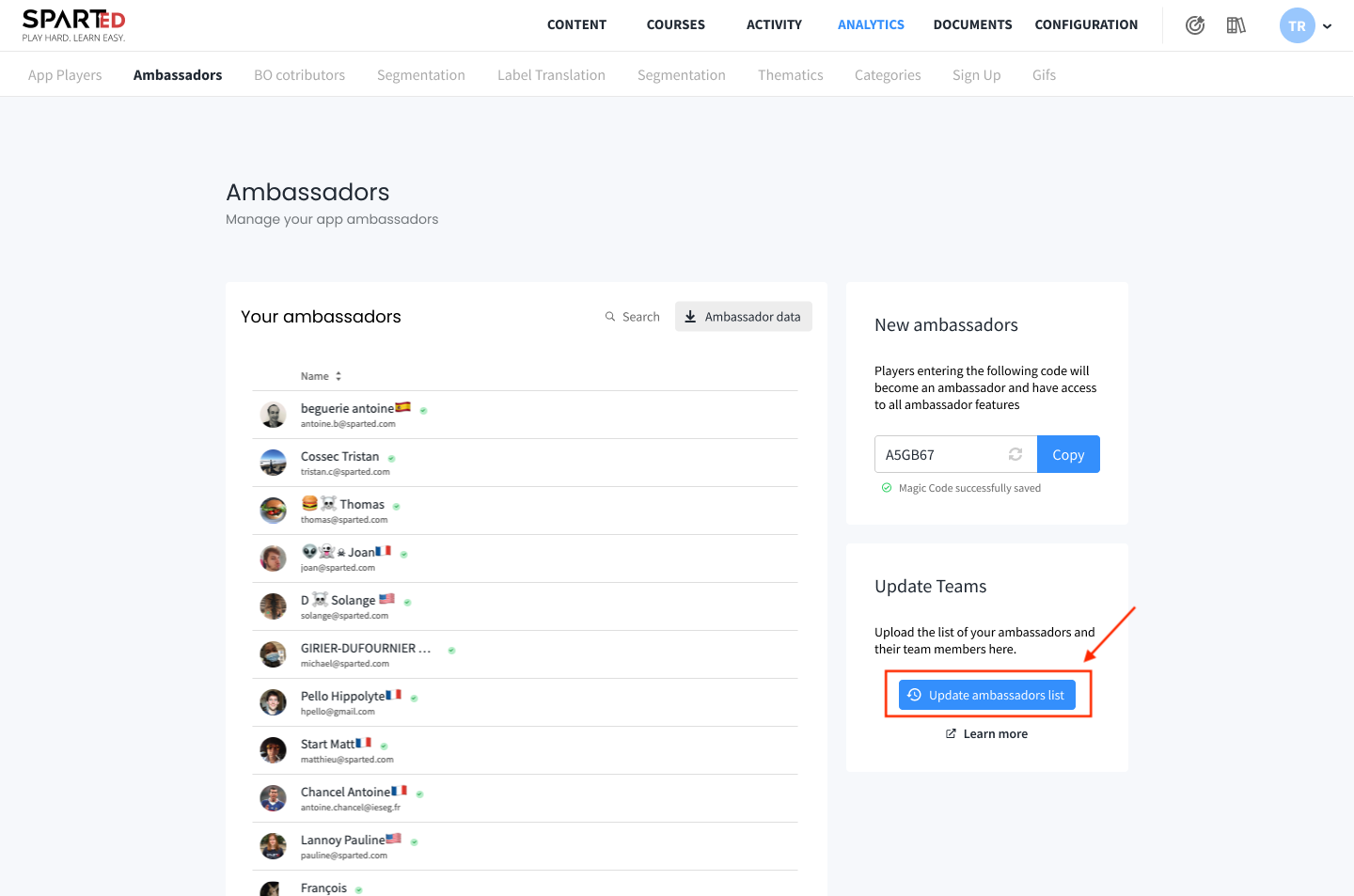The height and width of the screenshot is (896, 1354).
Task: Open beguerie antoine's avatar
Action: pos(273,415)
